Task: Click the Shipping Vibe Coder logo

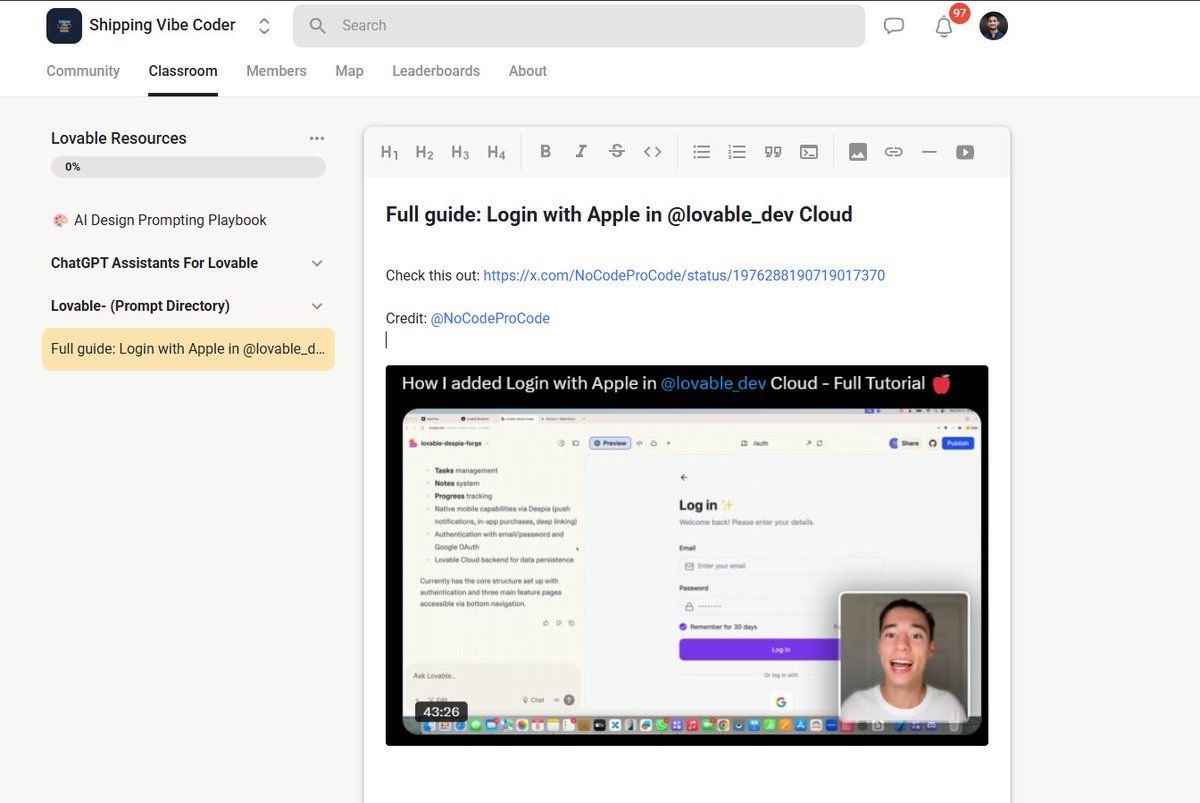Action: [64, 26]
